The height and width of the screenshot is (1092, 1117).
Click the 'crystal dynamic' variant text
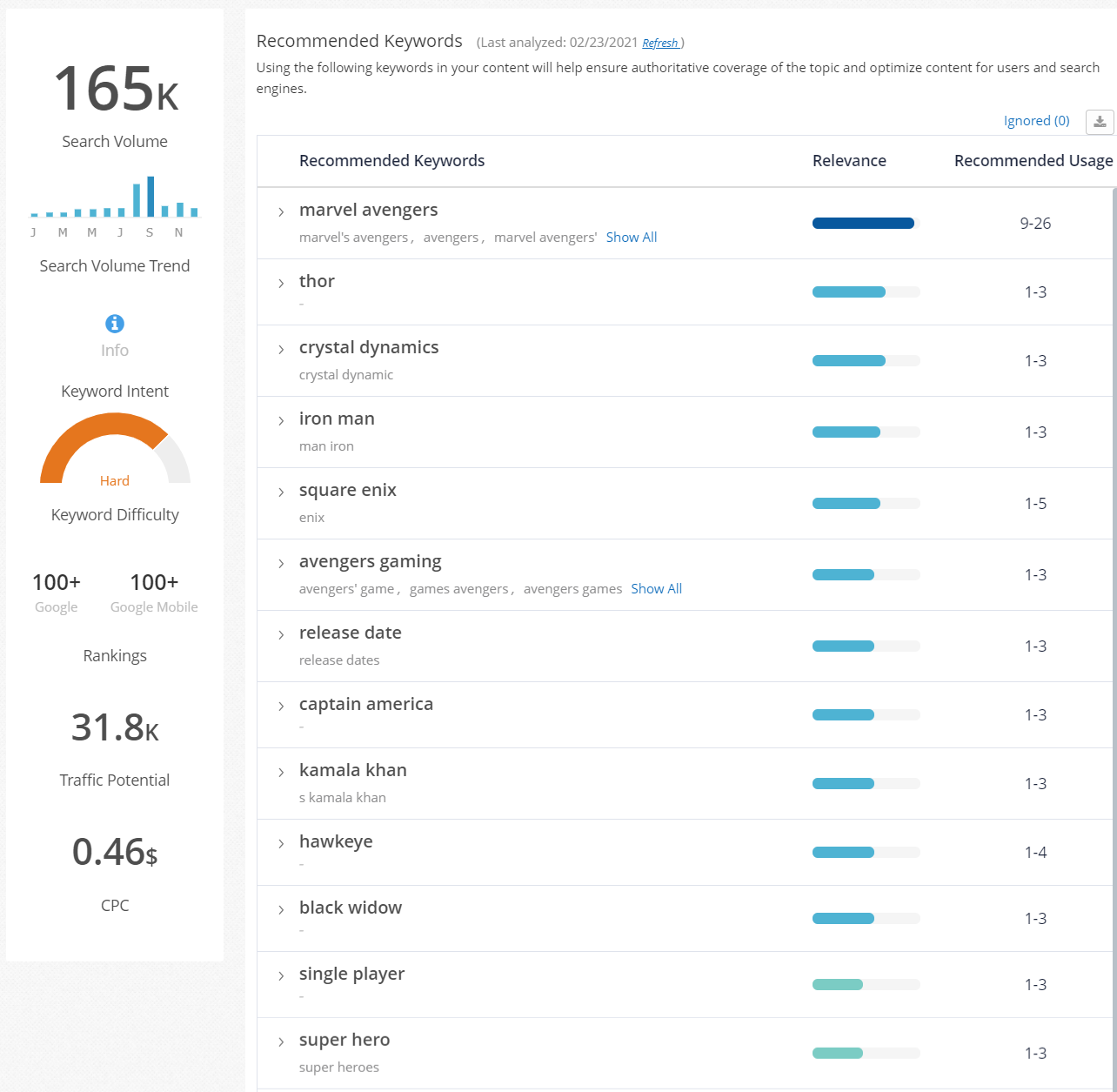[x=346, y=375]
